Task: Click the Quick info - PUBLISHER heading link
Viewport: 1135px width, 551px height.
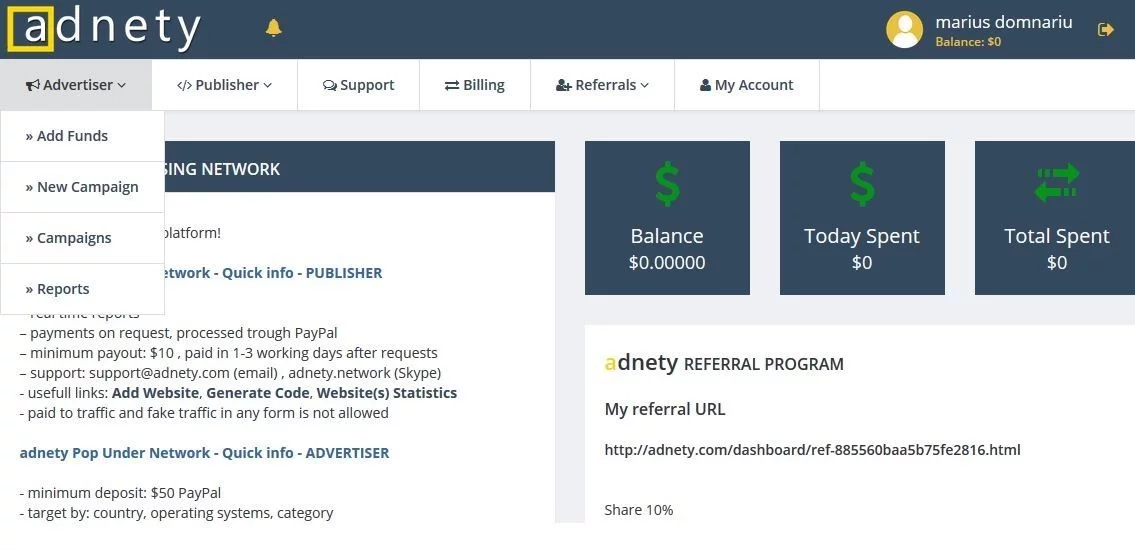Action: (x=302, y=273)
